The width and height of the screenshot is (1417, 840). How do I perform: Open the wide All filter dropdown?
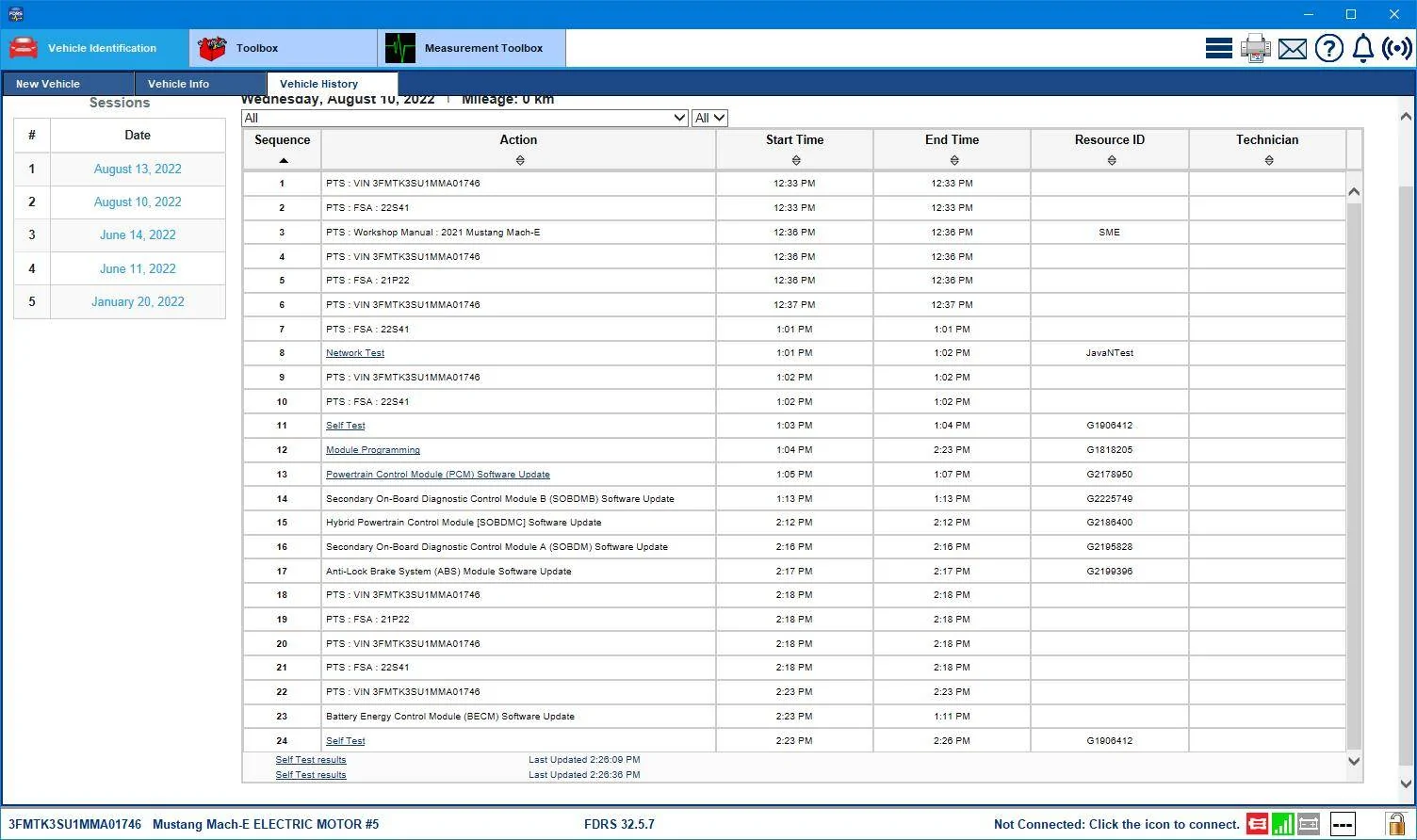point(465,118)
